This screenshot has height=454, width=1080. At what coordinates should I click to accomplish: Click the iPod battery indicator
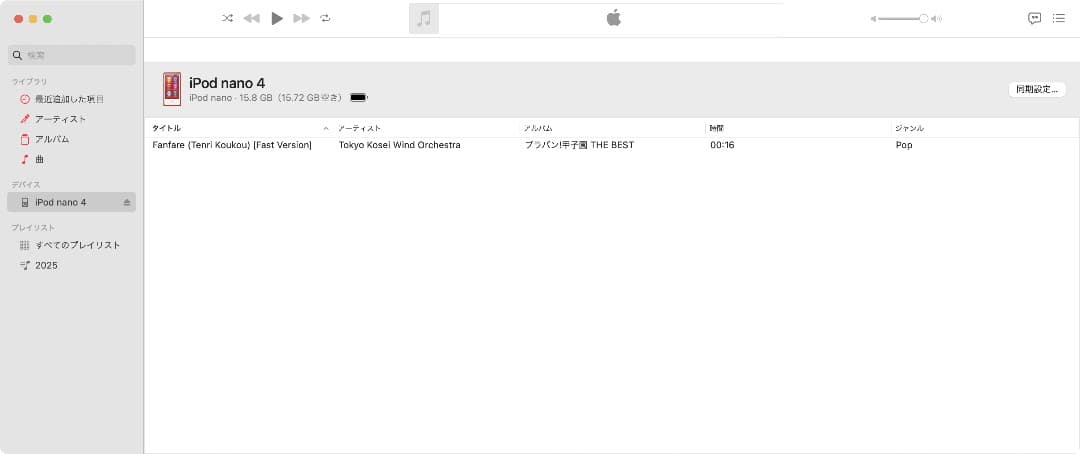coord(359,98)
